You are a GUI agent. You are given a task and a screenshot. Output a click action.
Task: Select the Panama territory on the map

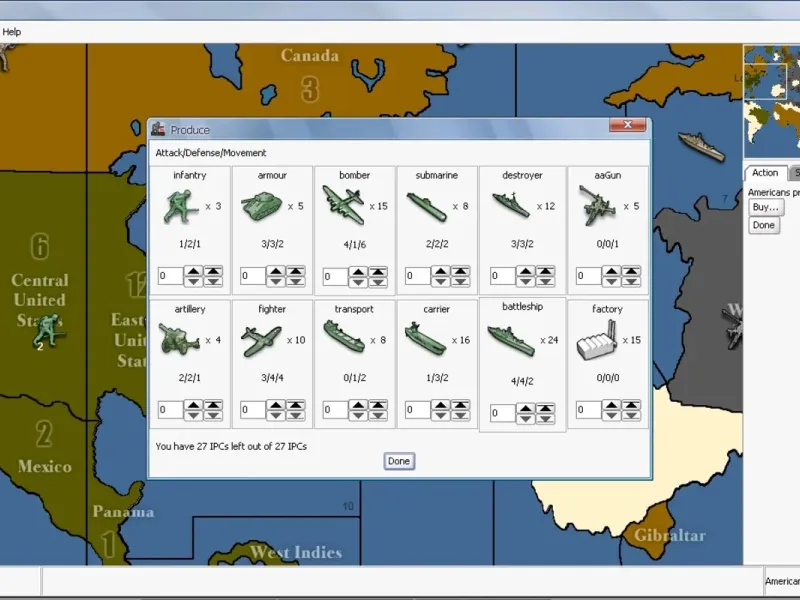pos(123,511)
